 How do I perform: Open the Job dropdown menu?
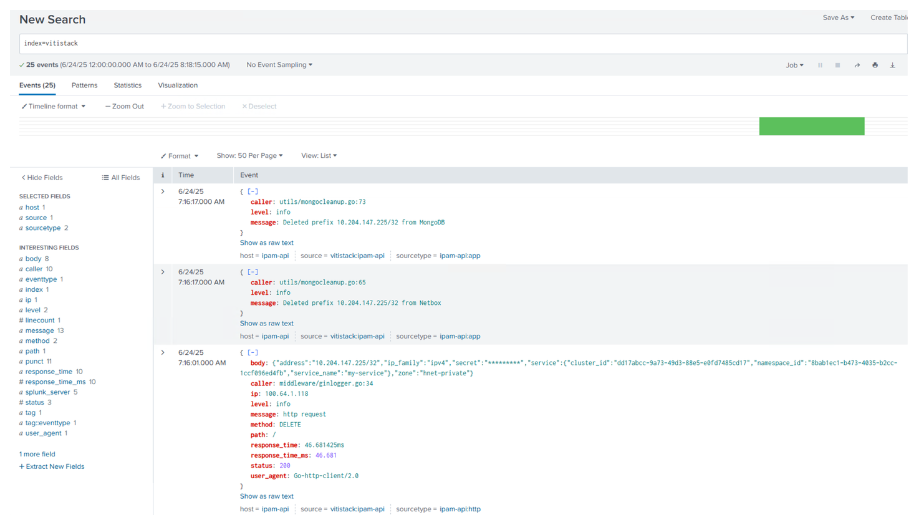795,65
